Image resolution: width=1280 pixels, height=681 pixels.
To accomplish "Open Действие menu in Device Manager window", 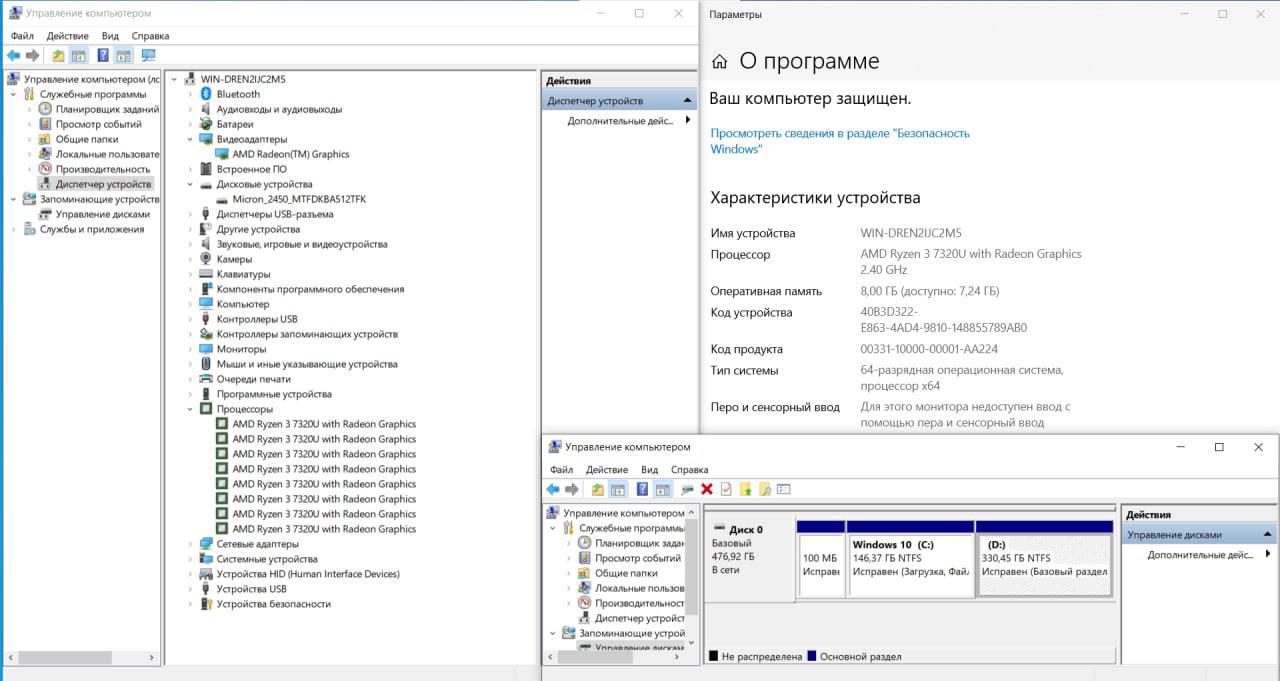I will 67,36.
